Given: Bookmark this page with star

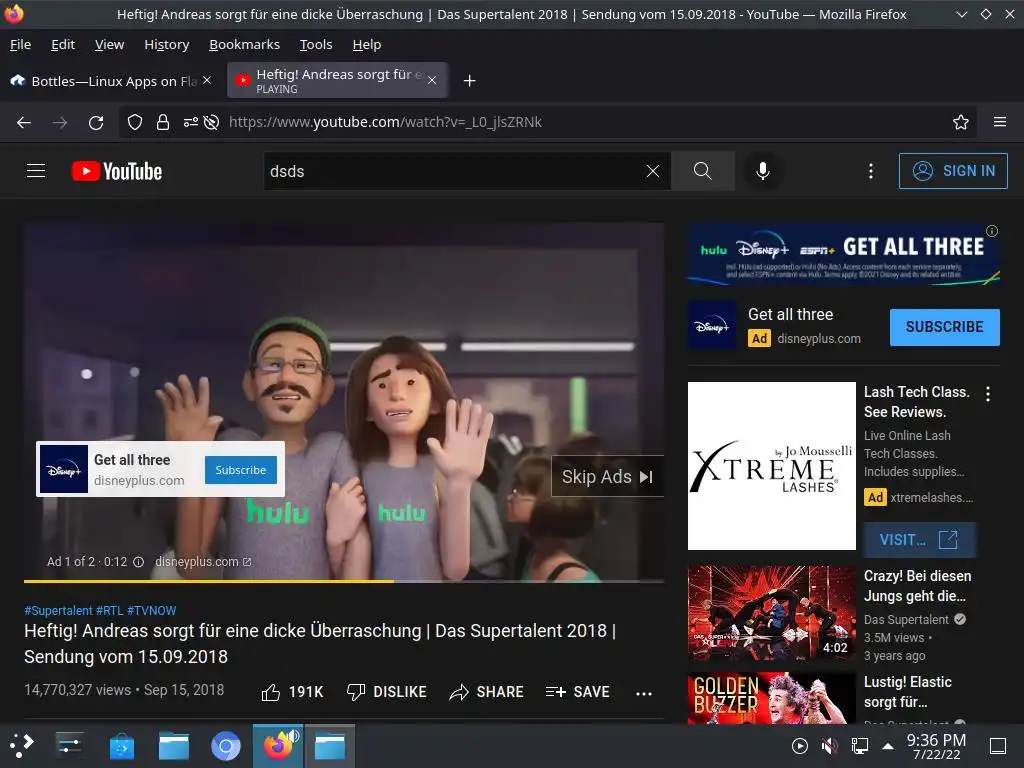Looking at the screenshot, I should (x=961, y=122).
